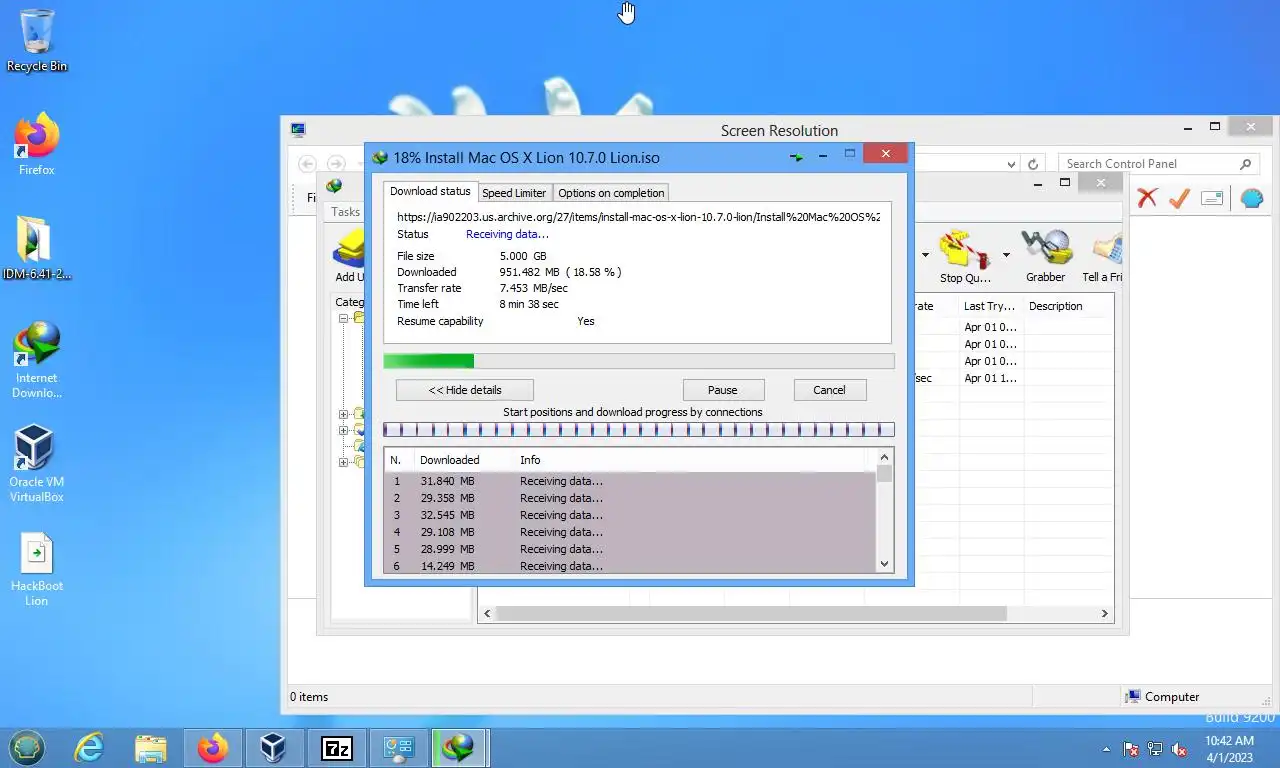Click the right arrow of the IDM horizontal scrollbar
The image size is (1280, 768).
point(1105,613)
